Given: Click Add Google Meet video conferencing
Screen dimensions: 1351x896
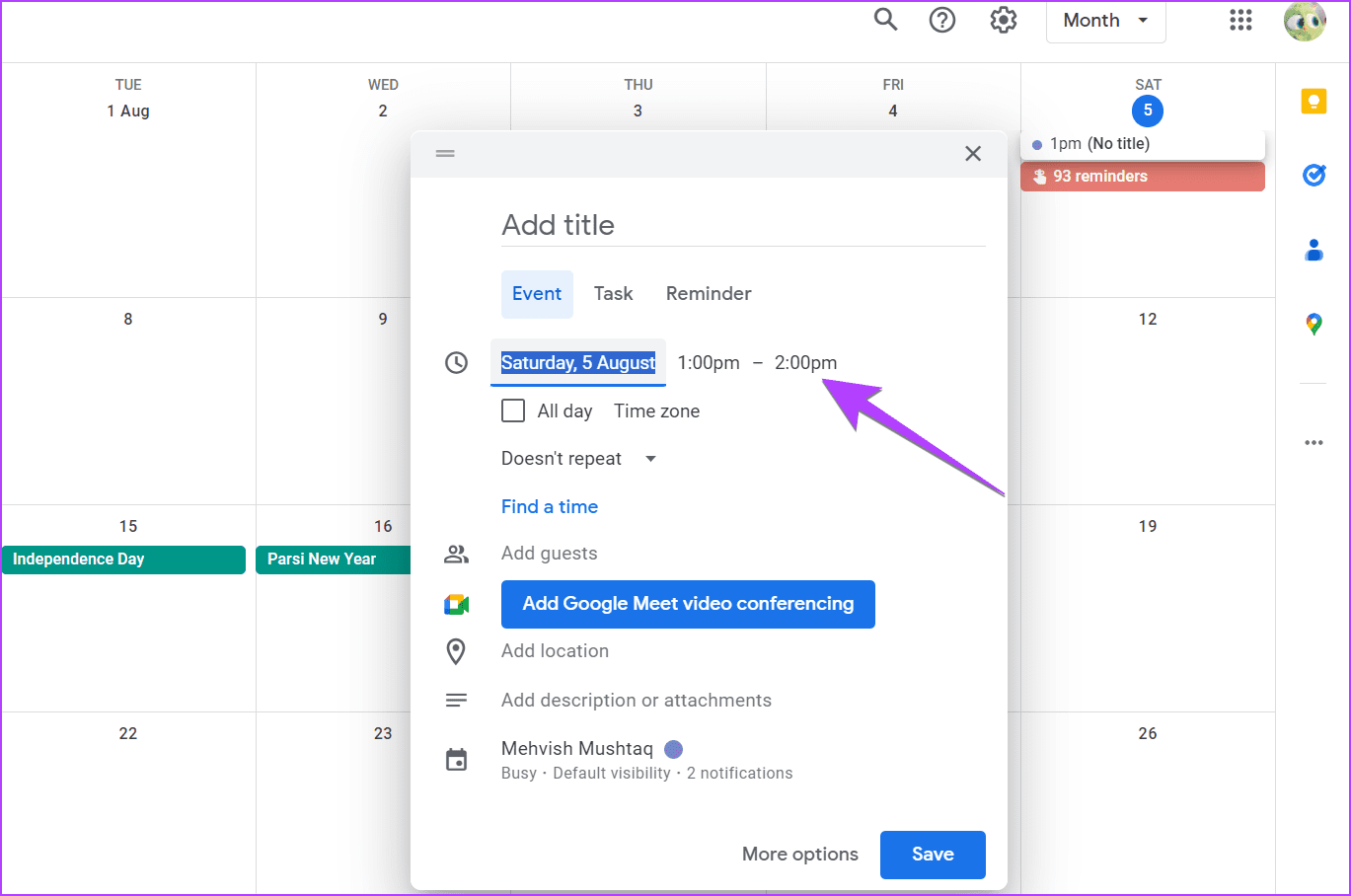Looking at the screenshot, I should 688,604.
